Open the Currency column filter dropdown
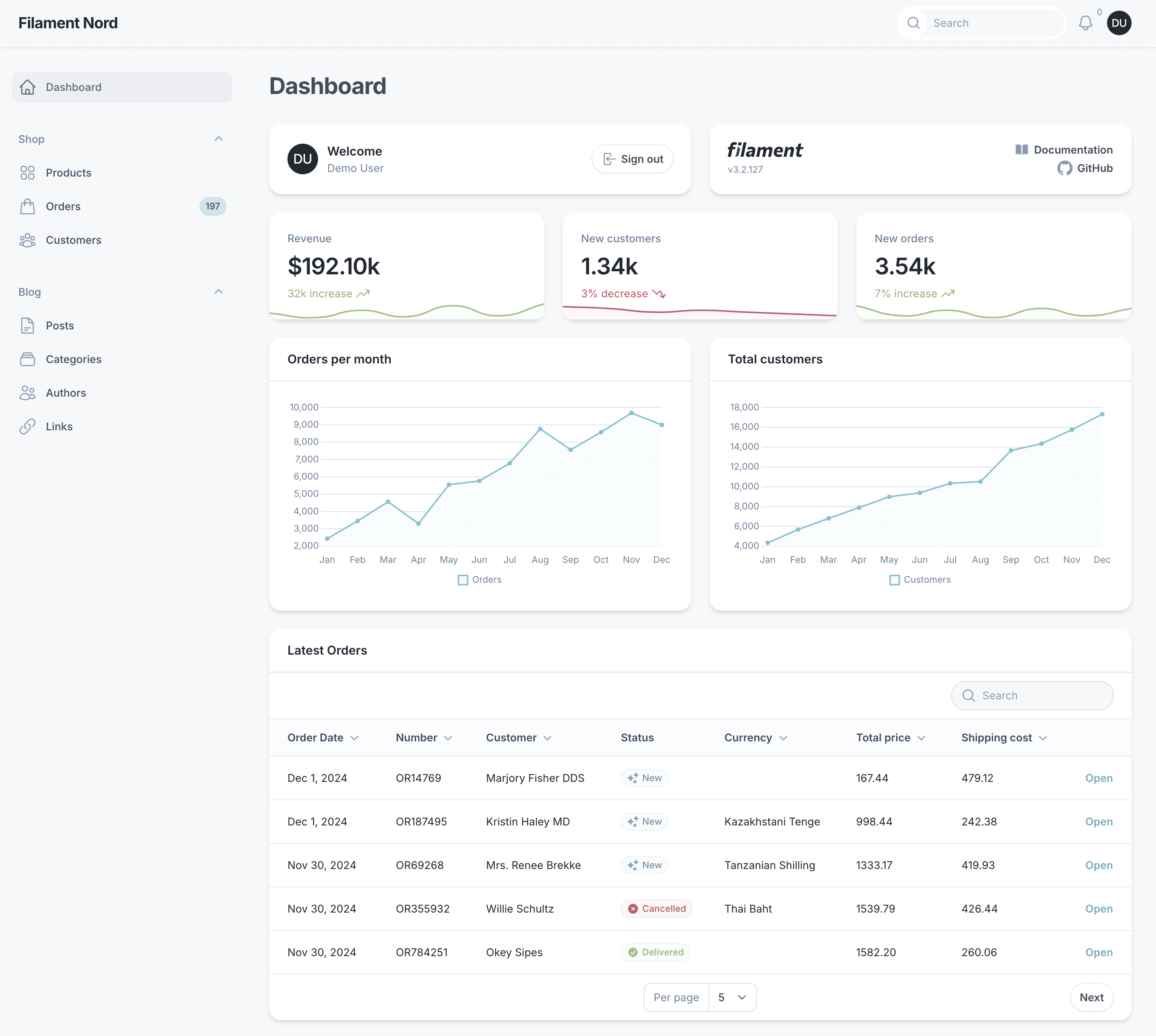 click(x=783, y=738)
